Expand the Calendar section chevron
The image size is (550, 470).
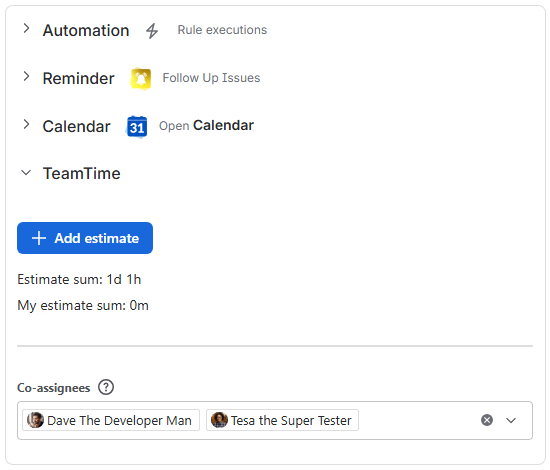(26, 124)
